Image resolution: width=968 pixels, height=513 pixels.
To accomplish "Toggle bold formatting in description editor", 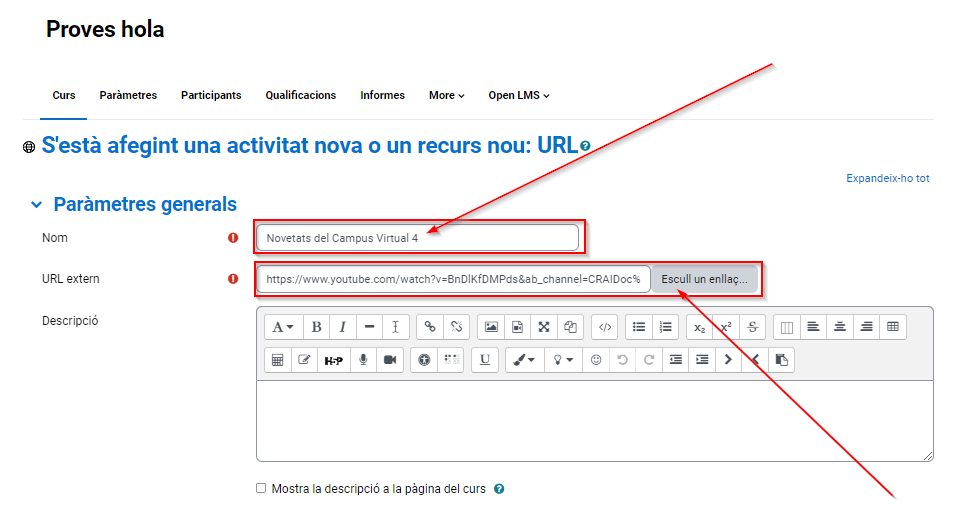I will [316, 327].
